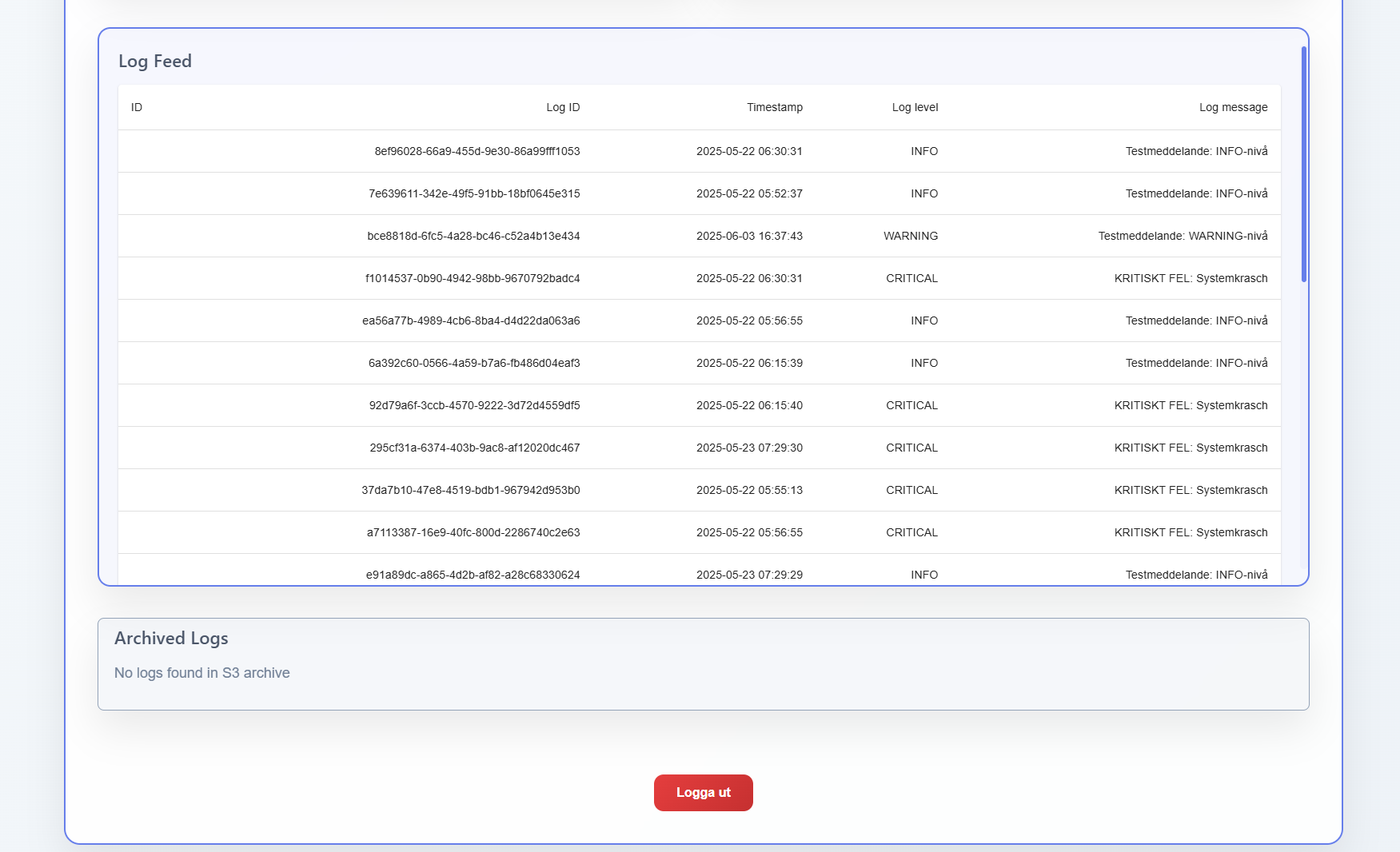Image resolution: width=1400 pixels, height=852 pixels.
Task: Click the Log Feed panel title
Action: [x=155, y=62]
